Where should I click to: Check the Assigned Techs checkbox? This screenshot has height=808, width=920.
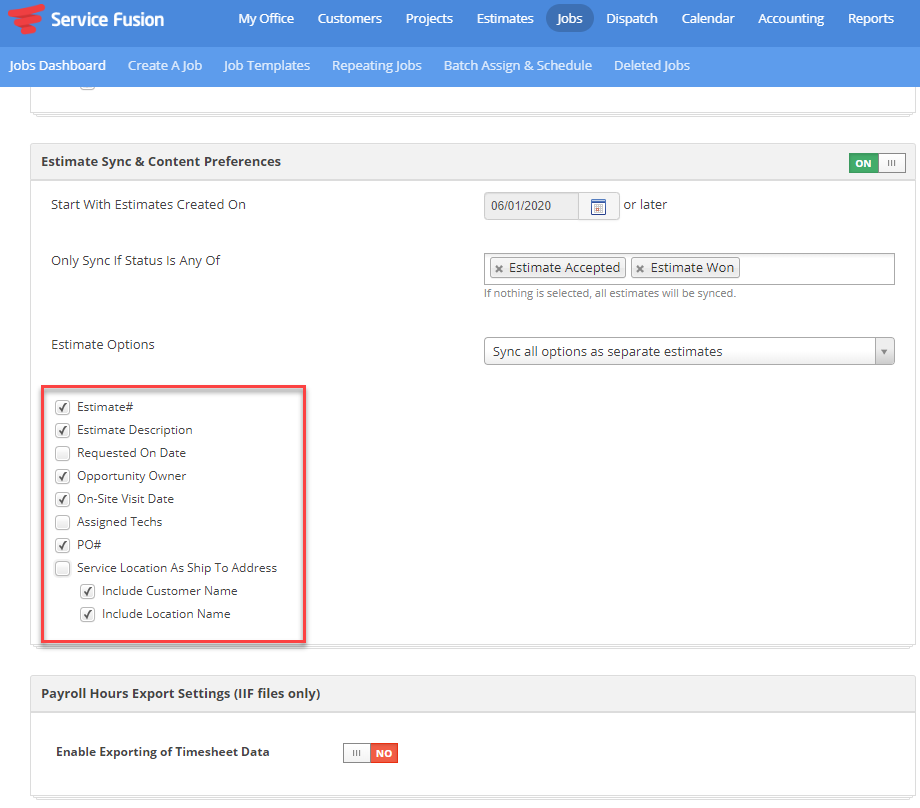pos(62,522)
